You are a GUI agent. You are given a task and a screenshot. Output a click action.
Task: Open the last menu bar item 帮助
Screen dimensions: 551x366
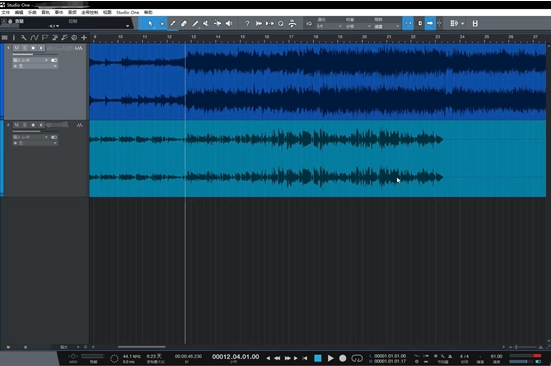click(148, 12)
